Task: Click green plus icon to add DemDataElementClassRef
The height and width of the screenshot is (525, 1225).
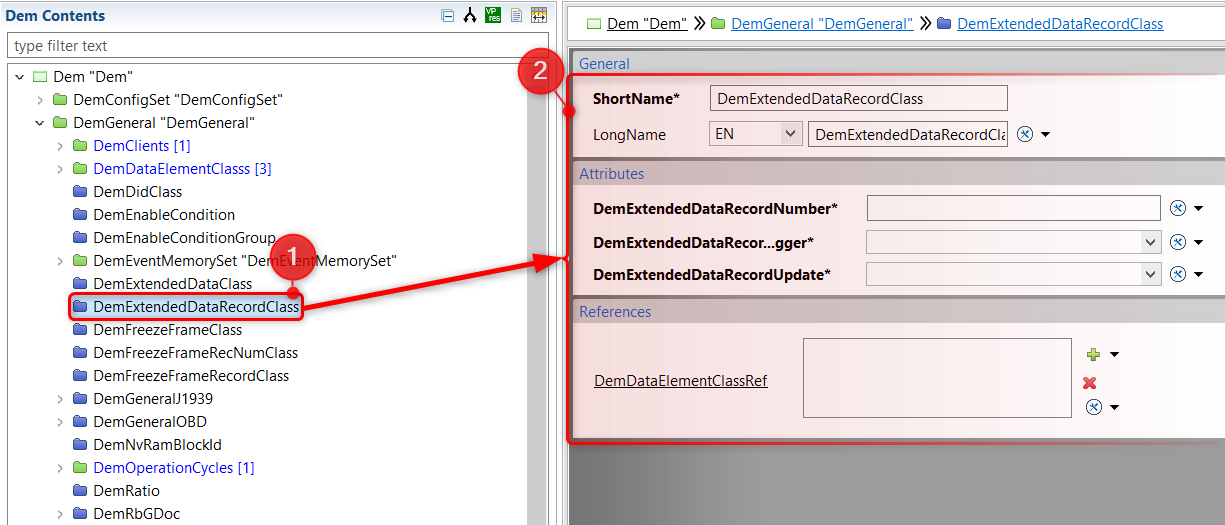Action: (x=1093, y=354)
